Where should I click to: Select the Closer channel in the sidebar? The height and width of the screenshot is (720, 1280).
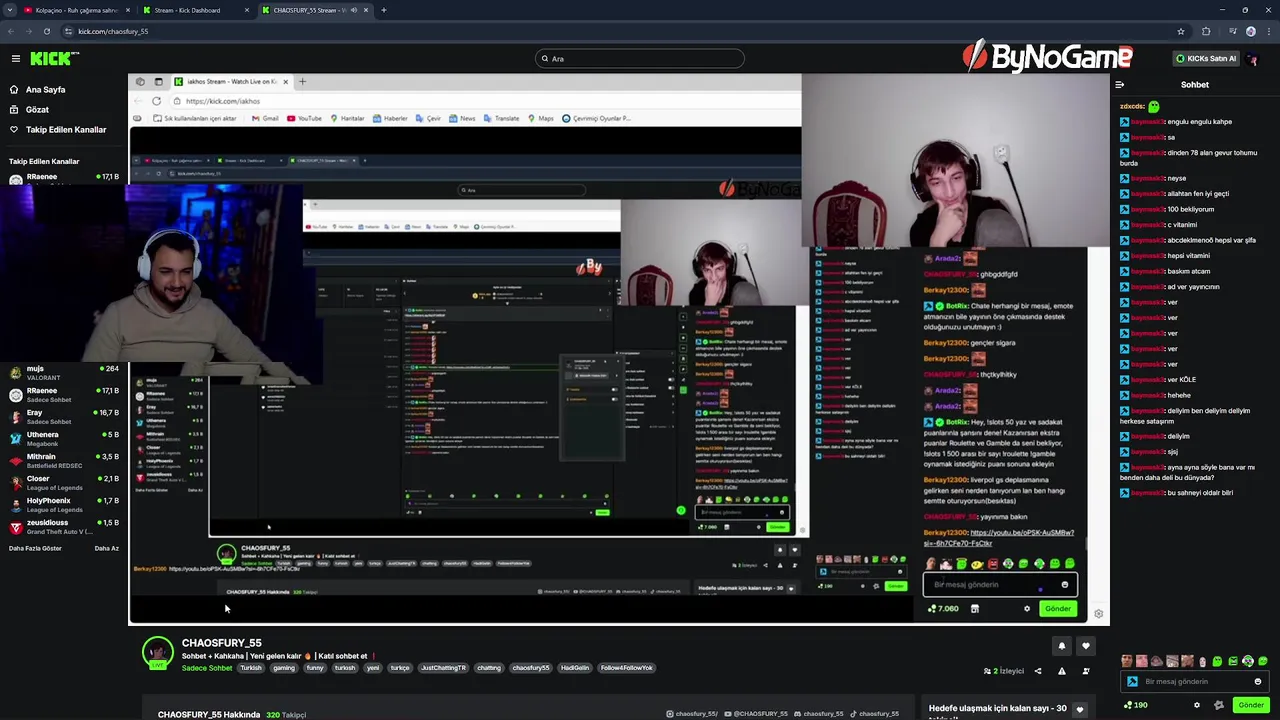pos(64,483)
